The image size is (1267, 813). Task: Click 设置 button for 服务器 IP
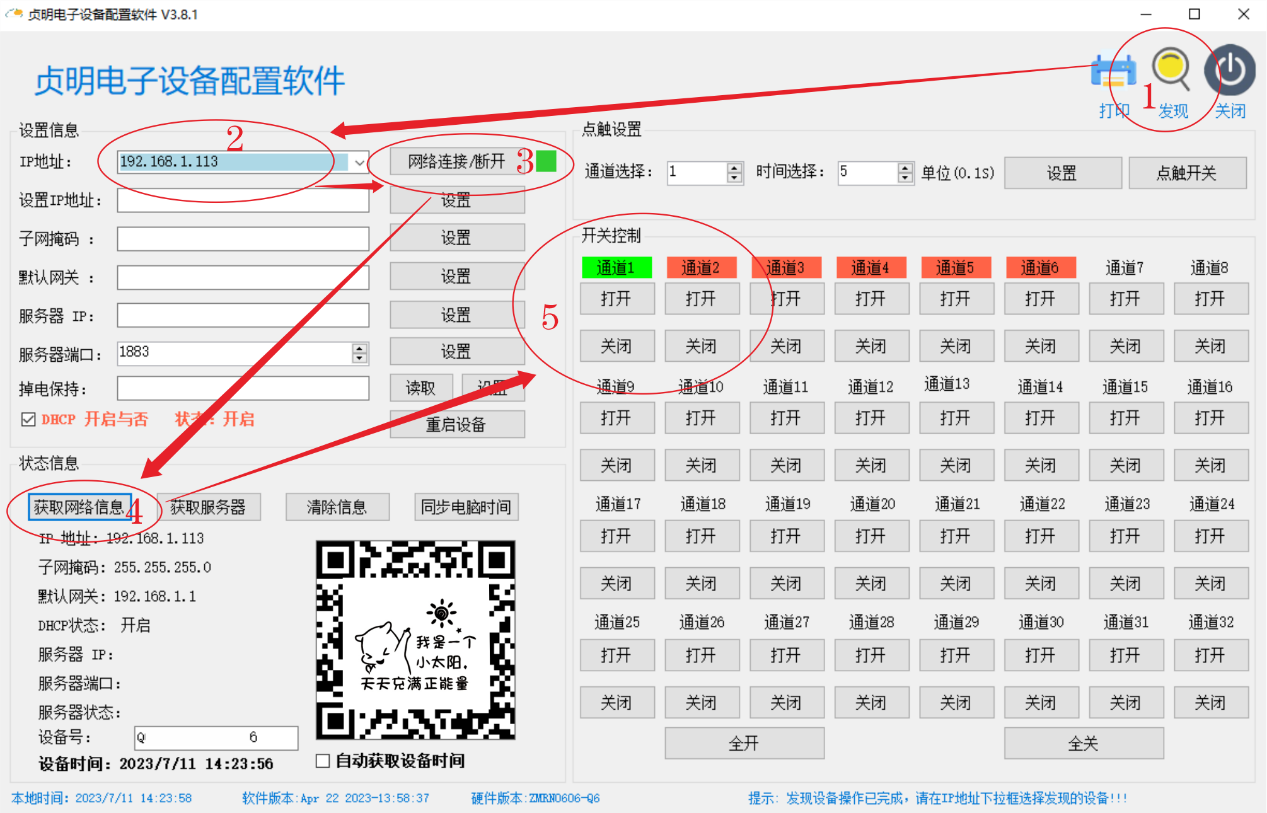(457, 315)
